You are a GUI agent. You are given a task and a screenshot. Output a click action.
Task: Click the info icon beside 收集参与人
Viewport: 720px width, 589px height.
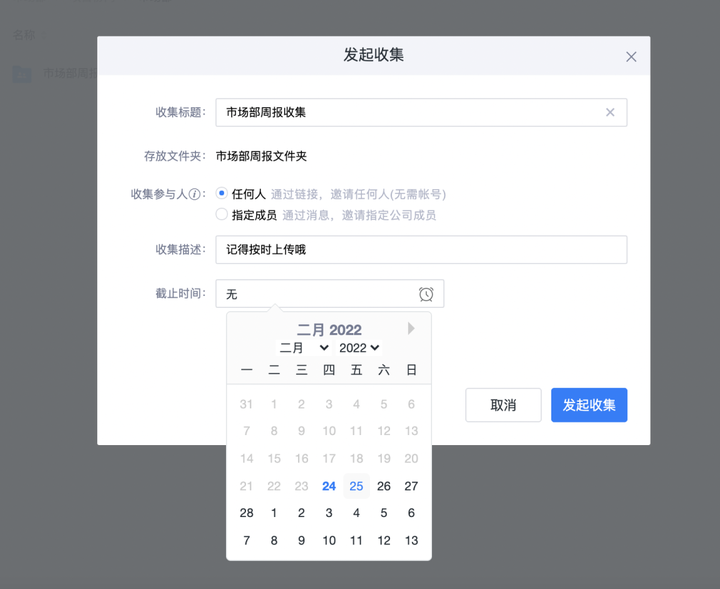[x=195, y=194]
